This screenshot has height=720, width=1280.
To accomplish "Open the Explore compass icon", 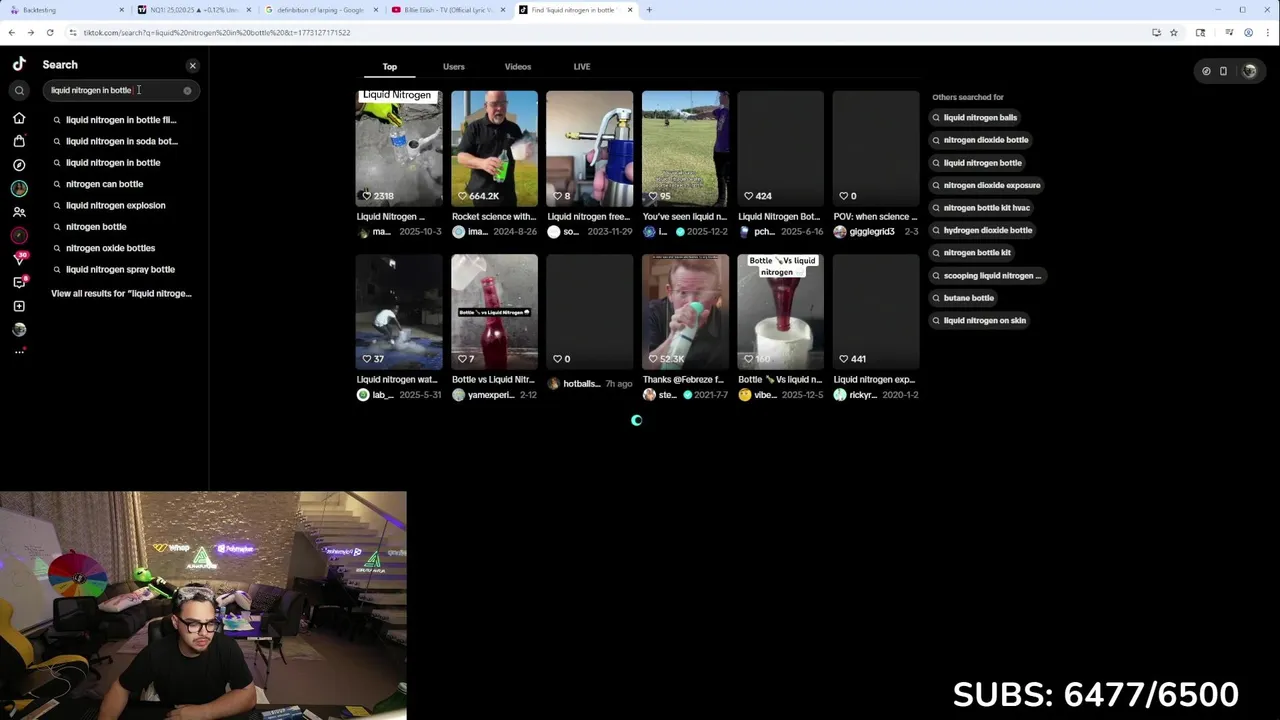I will 19,165.
